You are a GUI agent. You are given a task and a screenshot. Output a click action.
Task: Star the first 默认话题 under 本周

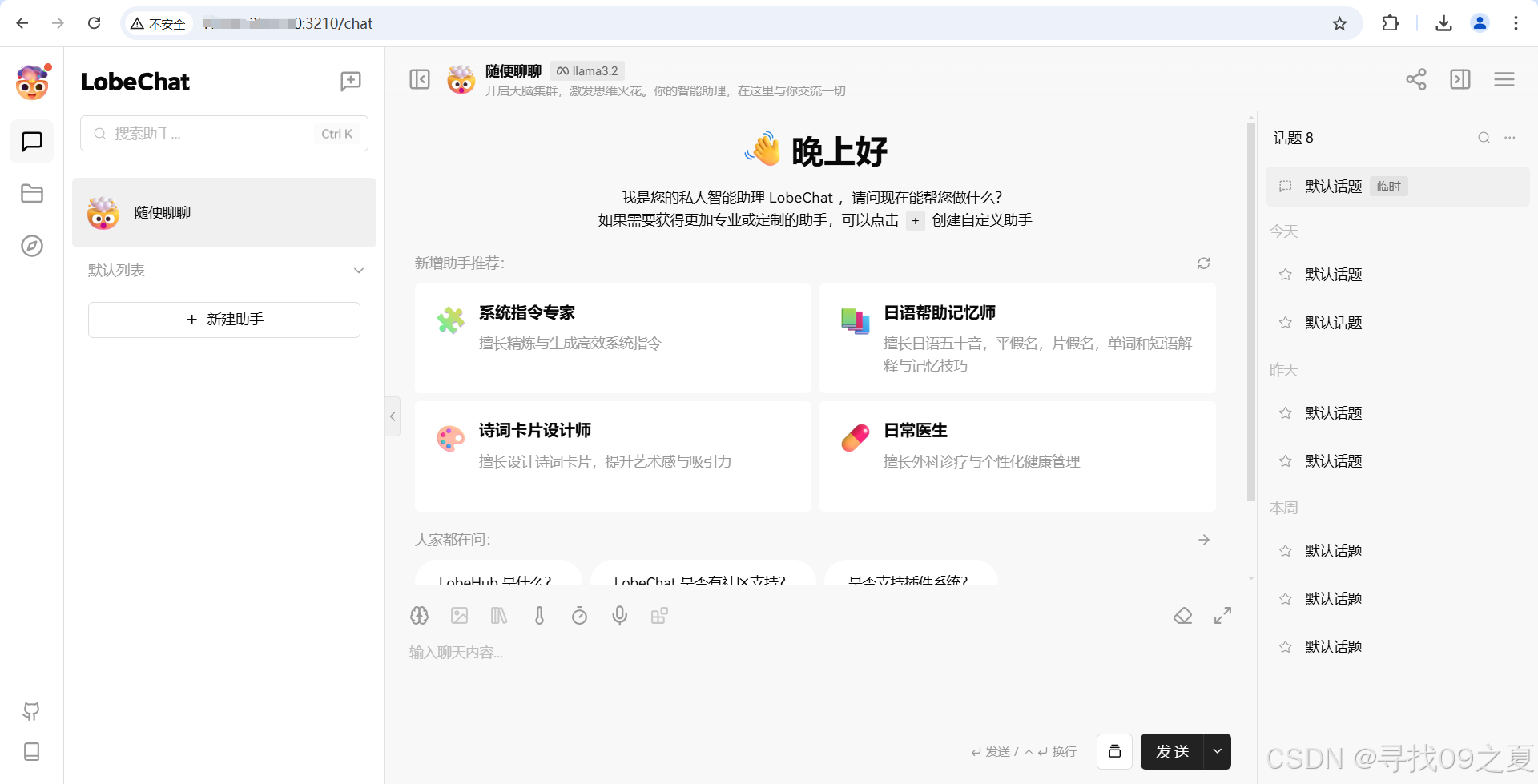click(x=1286, y=551)
